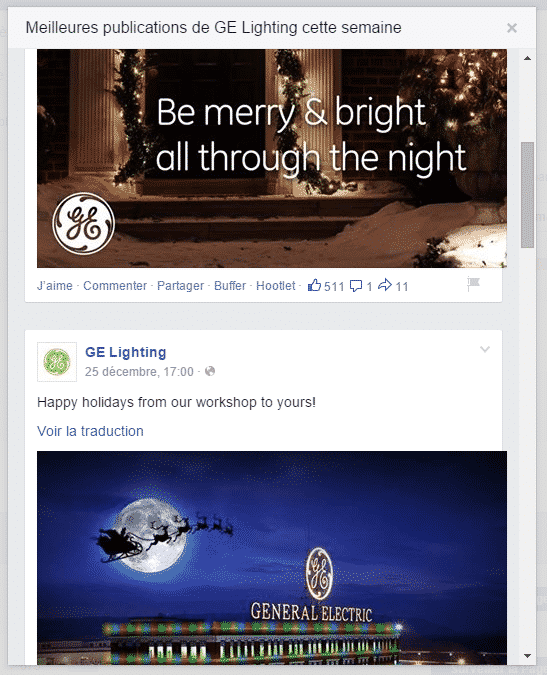Click the Commenter link
Viewport: 547px width, 675px height.
115,286
